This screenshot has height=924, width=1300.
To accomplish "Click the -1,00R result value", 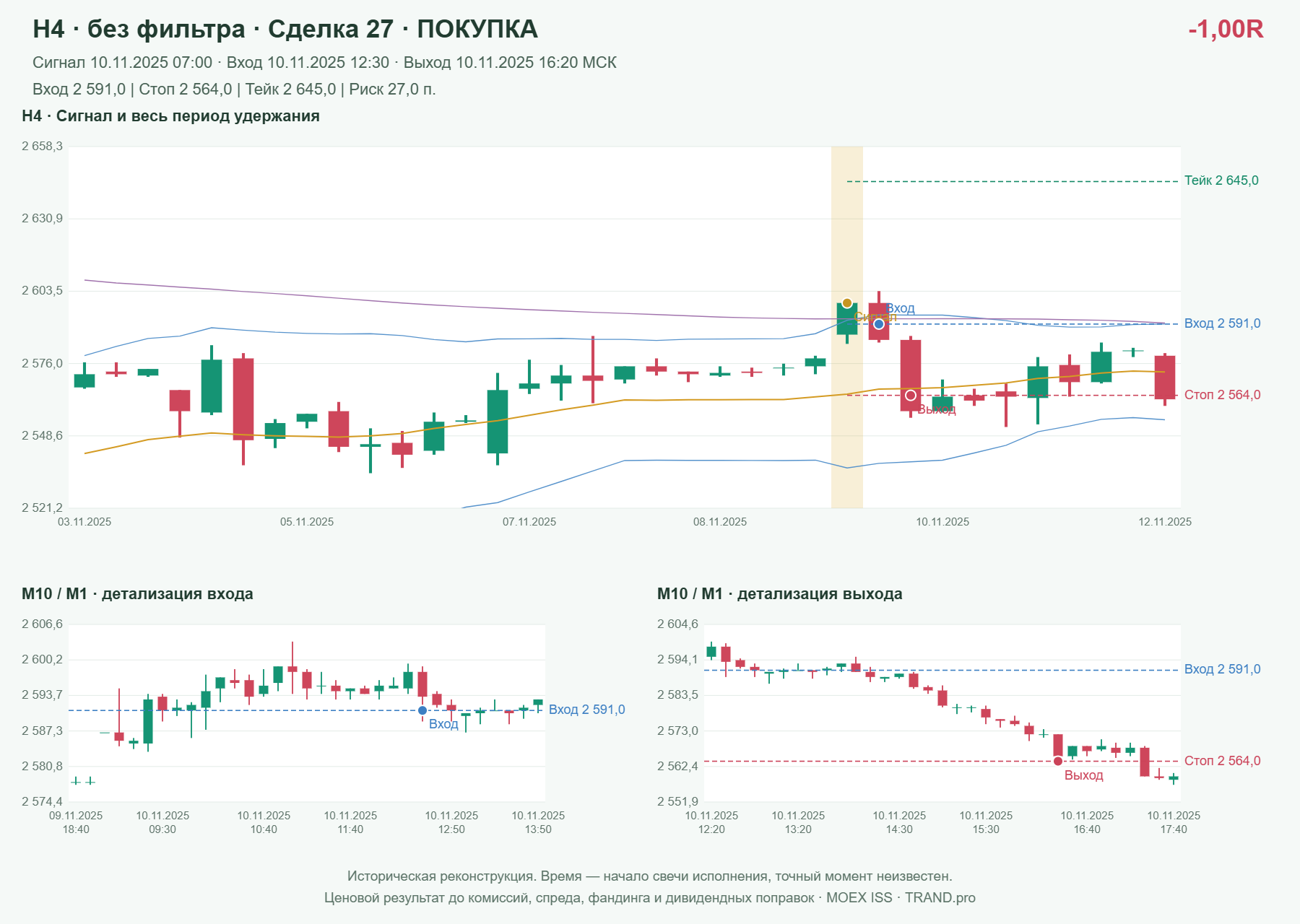I will pyautogui.click(x=1226, y=29).
